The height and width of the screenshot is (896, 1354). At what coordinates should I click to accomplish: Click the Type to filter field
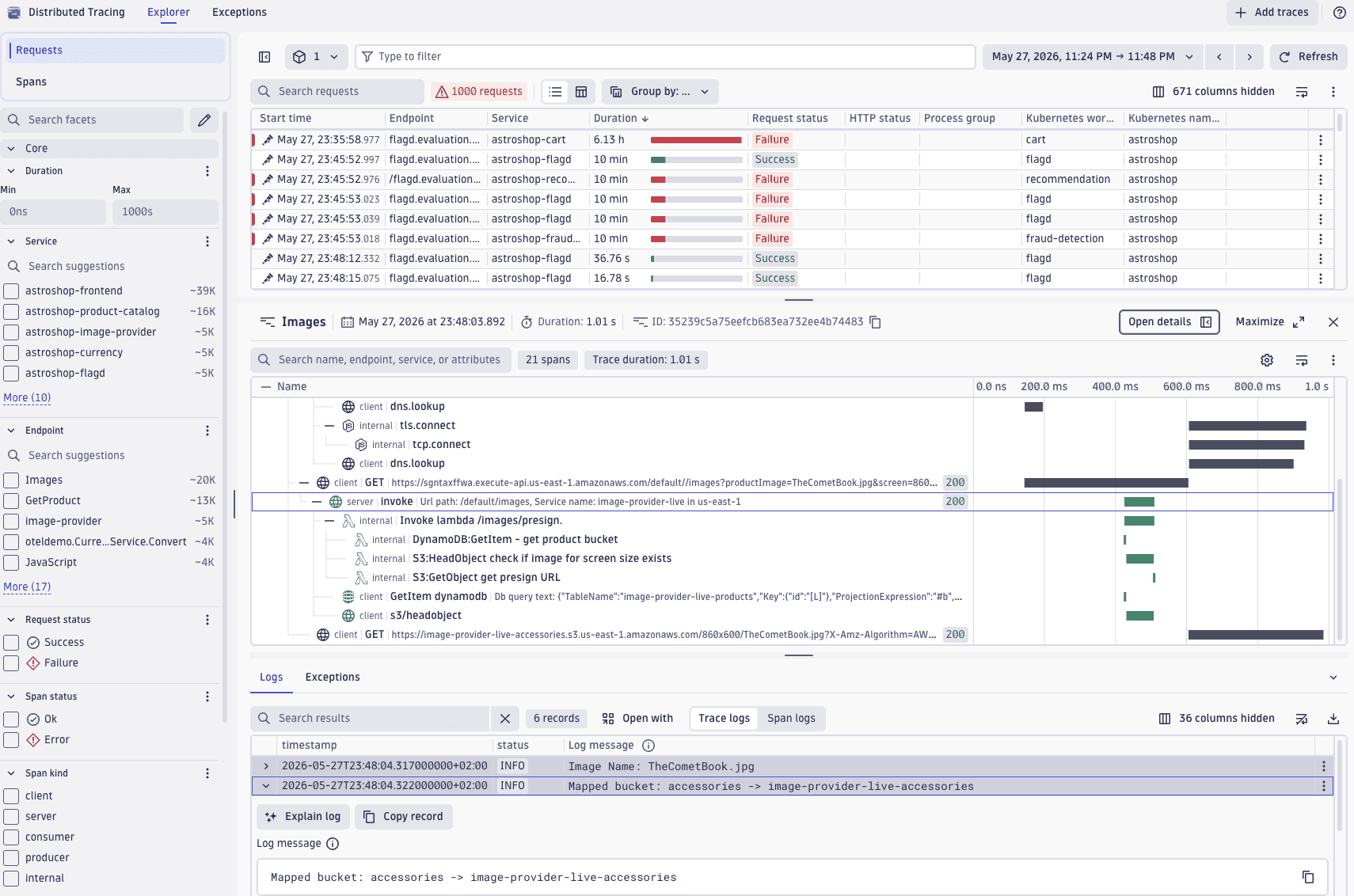point(665,57)
